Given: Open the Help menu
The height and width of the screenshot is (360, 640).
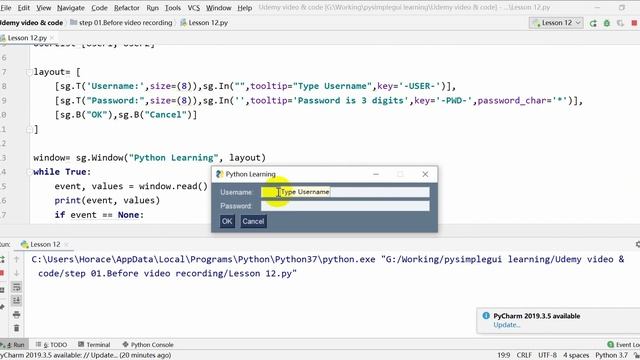Looking at the screenshot, I should (244, 8).
